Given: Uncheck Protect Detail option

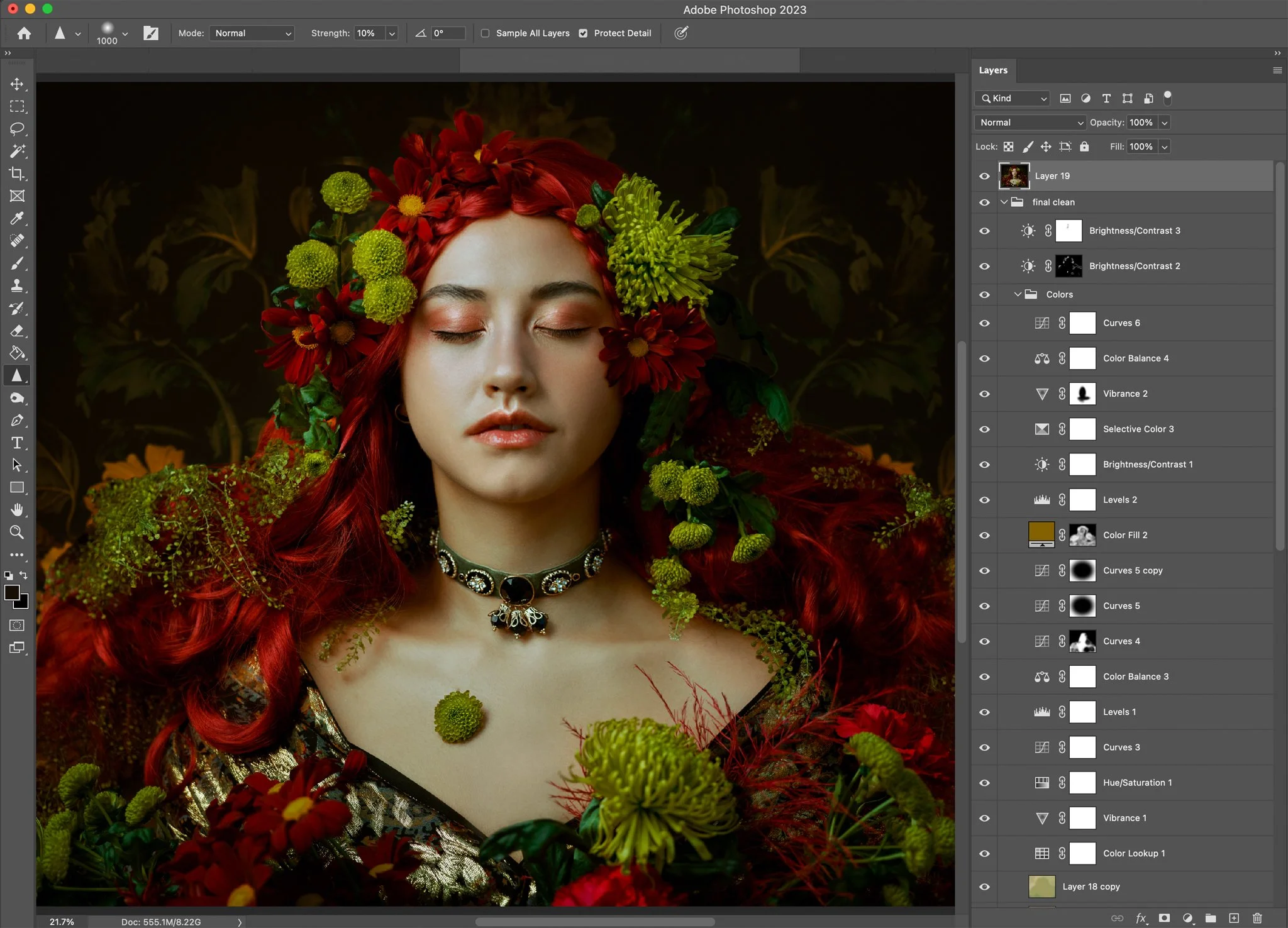Looking at the screenshot, I should pos(583,33).
